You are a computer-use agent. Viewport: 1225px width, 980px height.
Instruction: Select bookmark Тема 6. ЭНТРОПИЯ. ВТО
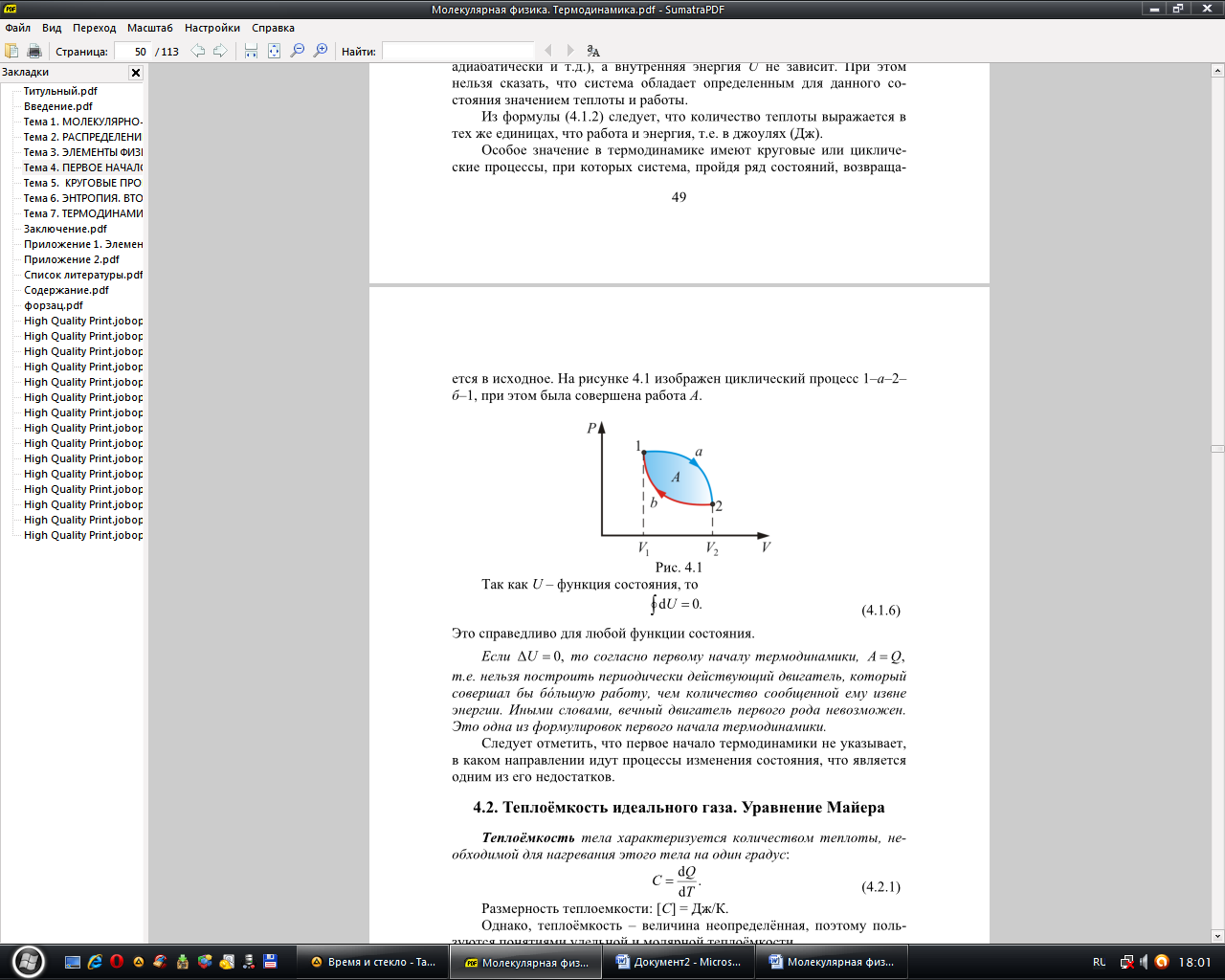[83, 198]
